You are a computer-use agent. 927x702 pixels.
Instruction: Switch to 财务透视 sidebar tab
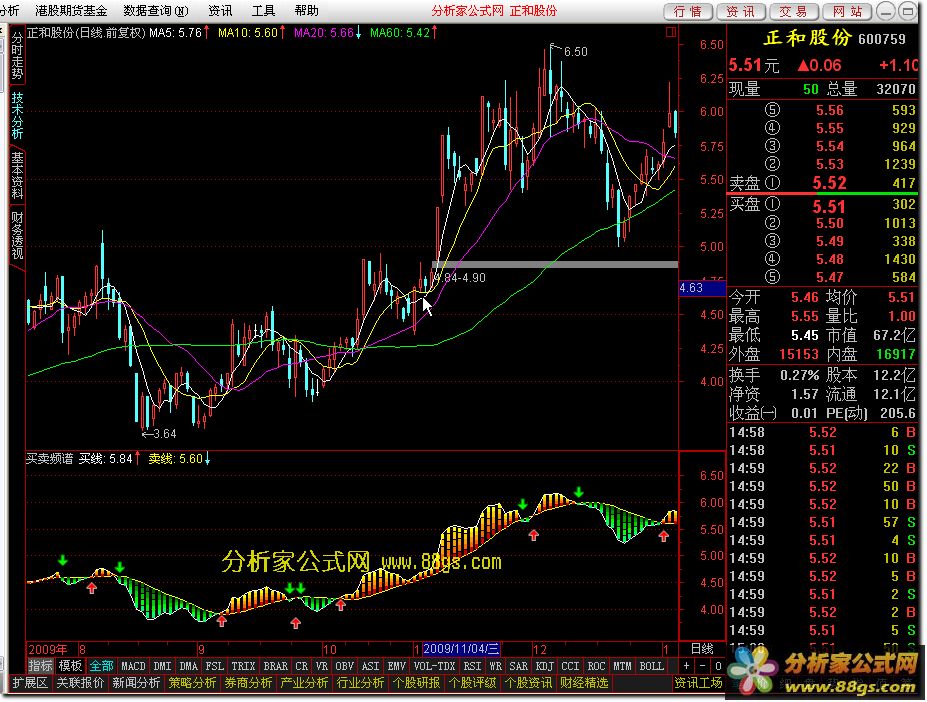pyautogui.click(x=17, y=235)
